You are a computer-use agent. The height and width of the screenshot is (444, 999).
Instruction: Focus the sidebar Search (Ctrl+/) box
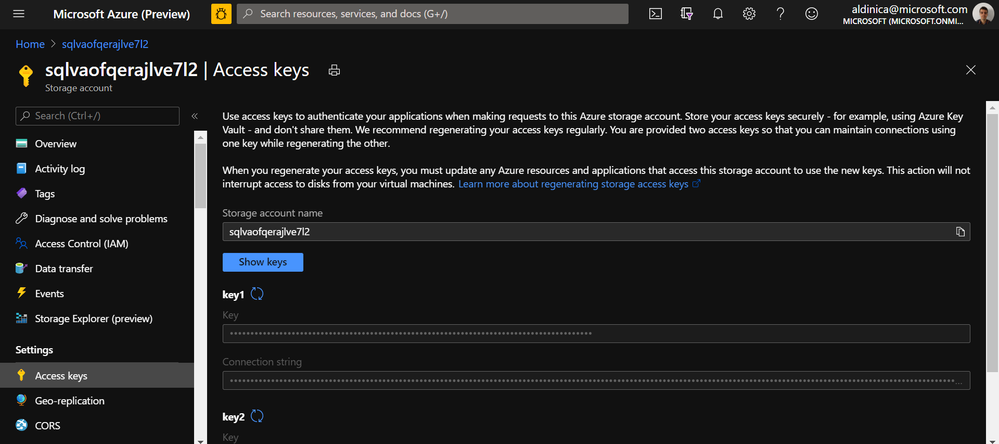tap(97, 116)
